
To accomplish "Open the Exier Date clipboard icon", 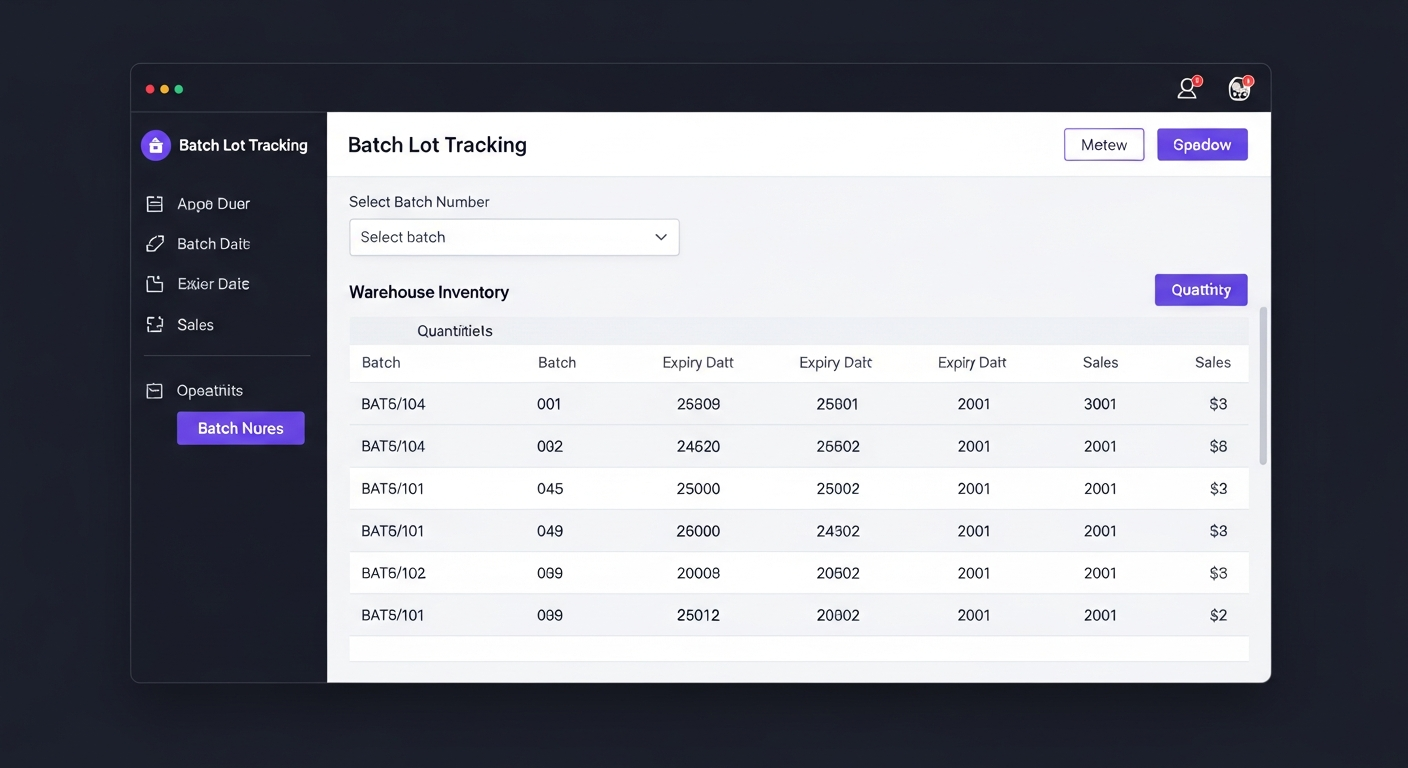I will click(155, 283).
